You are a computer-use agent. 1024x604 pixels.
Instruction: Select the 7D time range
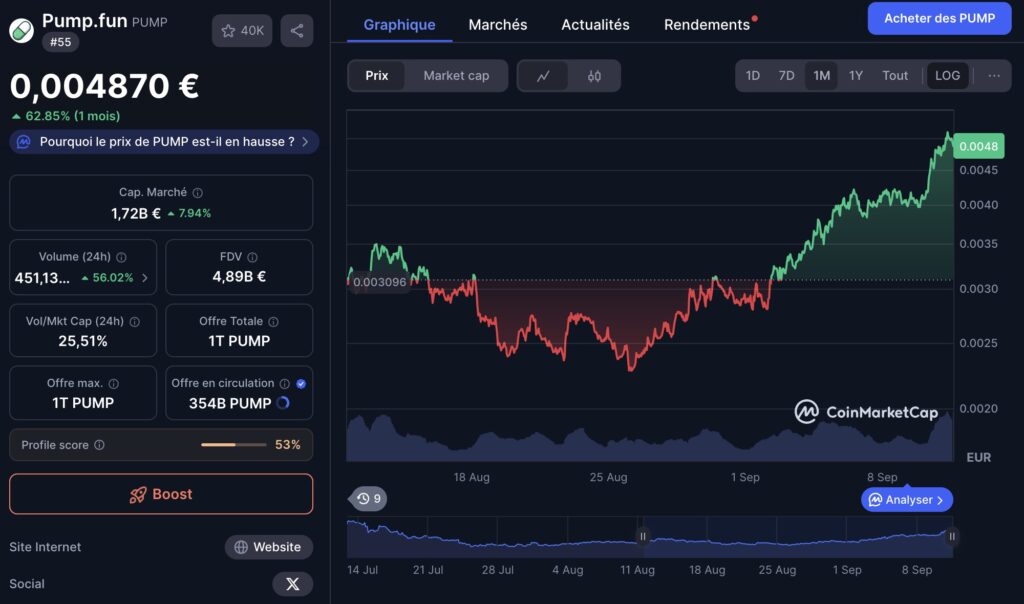click(786, 76)
